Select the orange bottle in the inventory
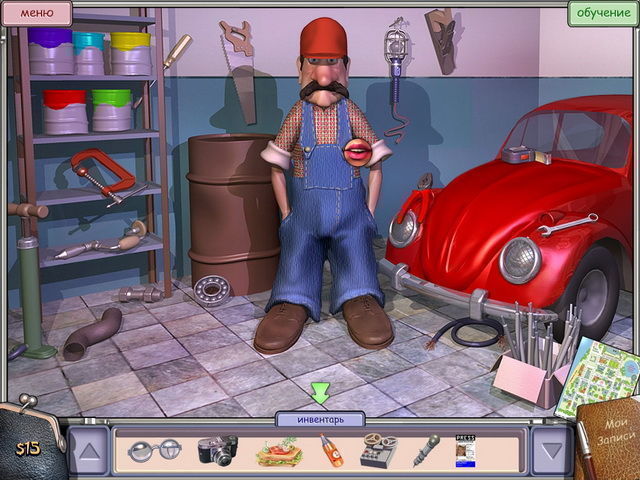Viewport: 640px width, 480px height. [x=331, y=451]
